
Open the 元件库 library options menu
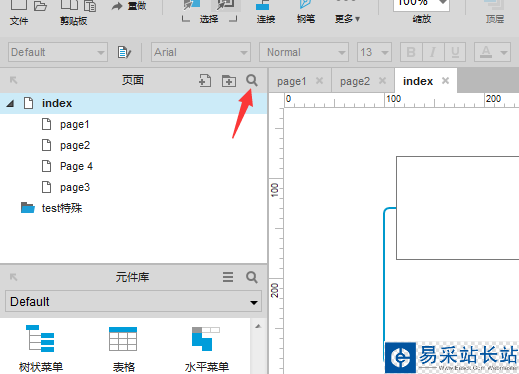coord(228,277)
